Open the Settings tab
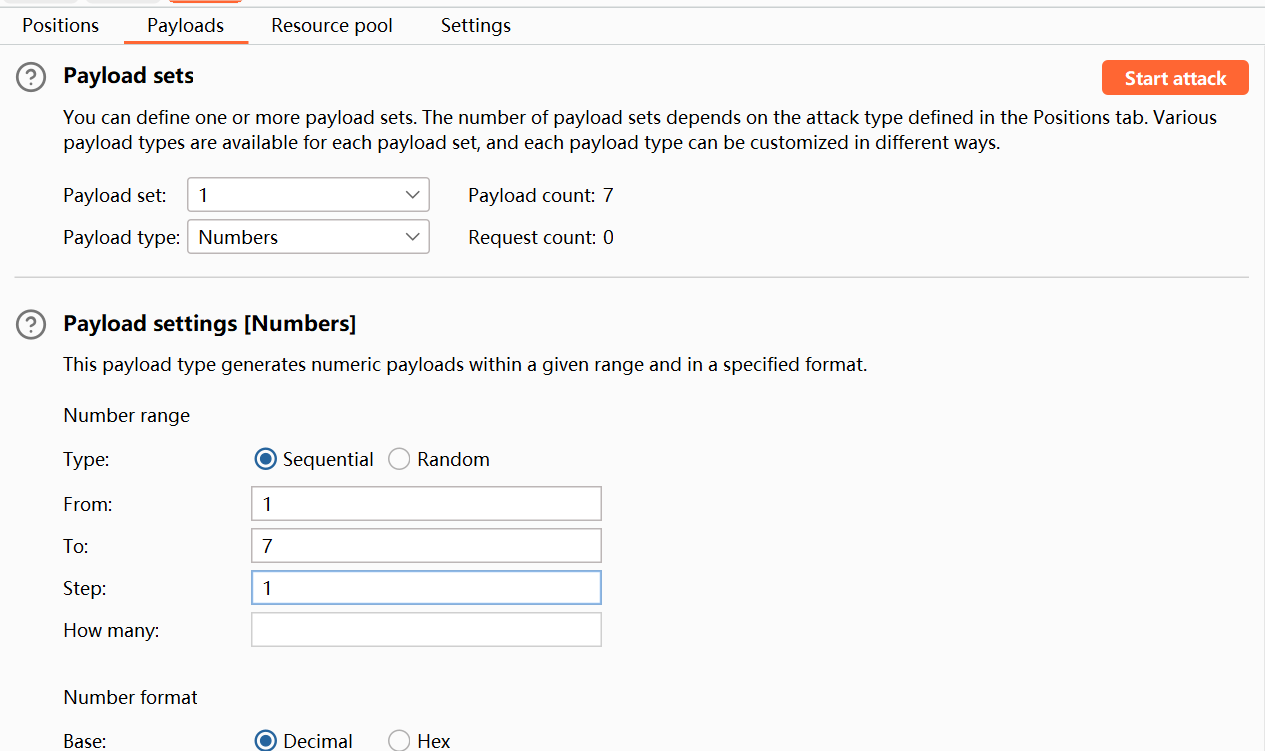The height and width of the screenshot is (751, 1265). coord(476,25)
